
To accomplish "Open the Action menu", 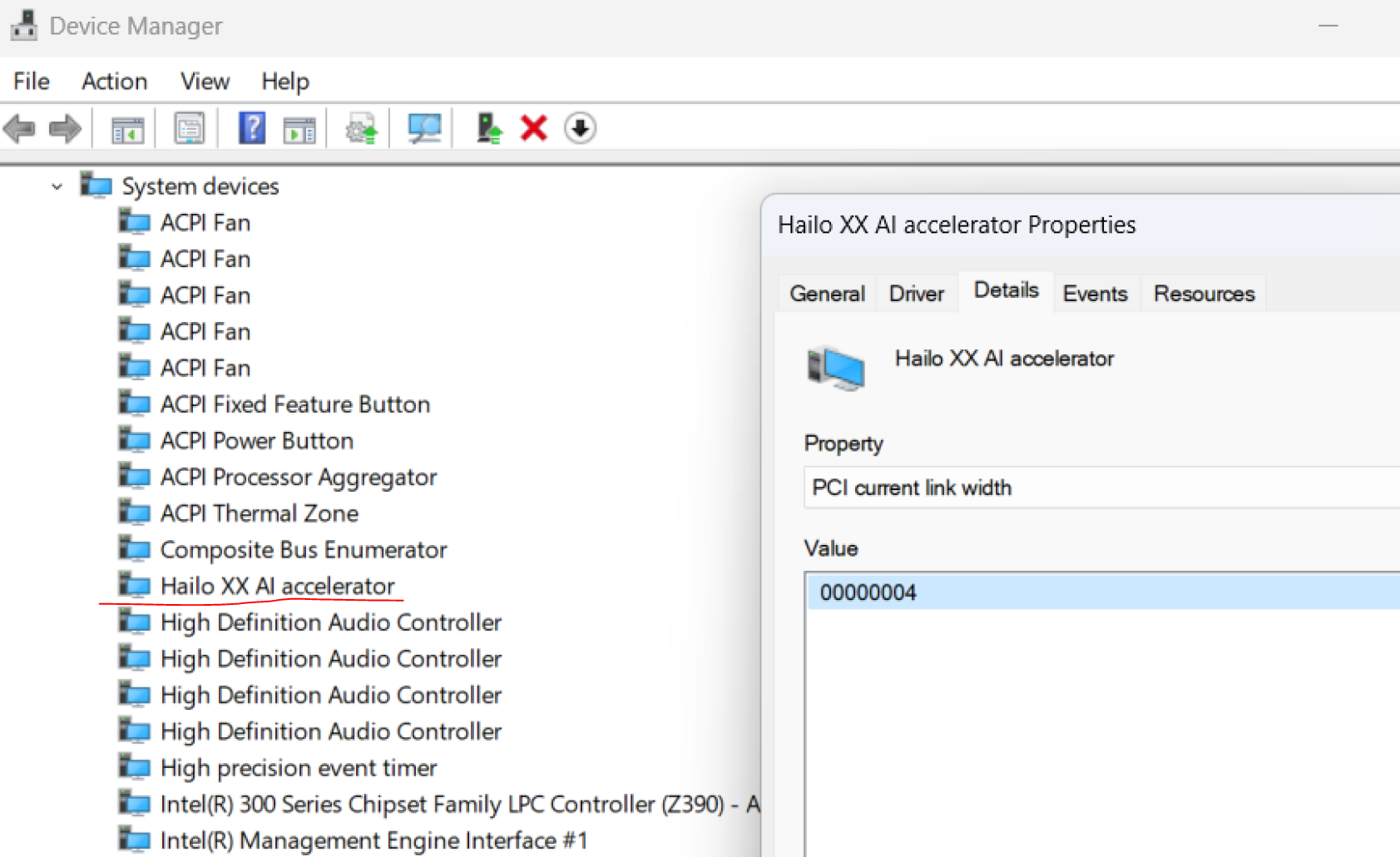I will click(114, 81).
